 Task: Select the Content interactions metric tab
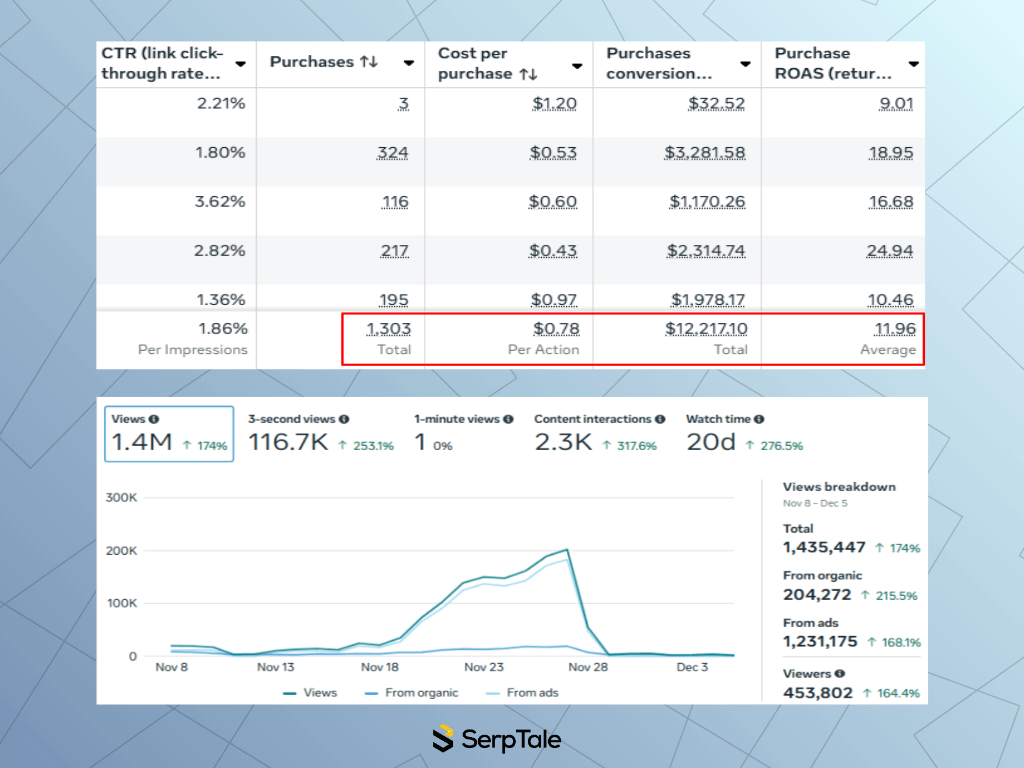click(600, 434)
